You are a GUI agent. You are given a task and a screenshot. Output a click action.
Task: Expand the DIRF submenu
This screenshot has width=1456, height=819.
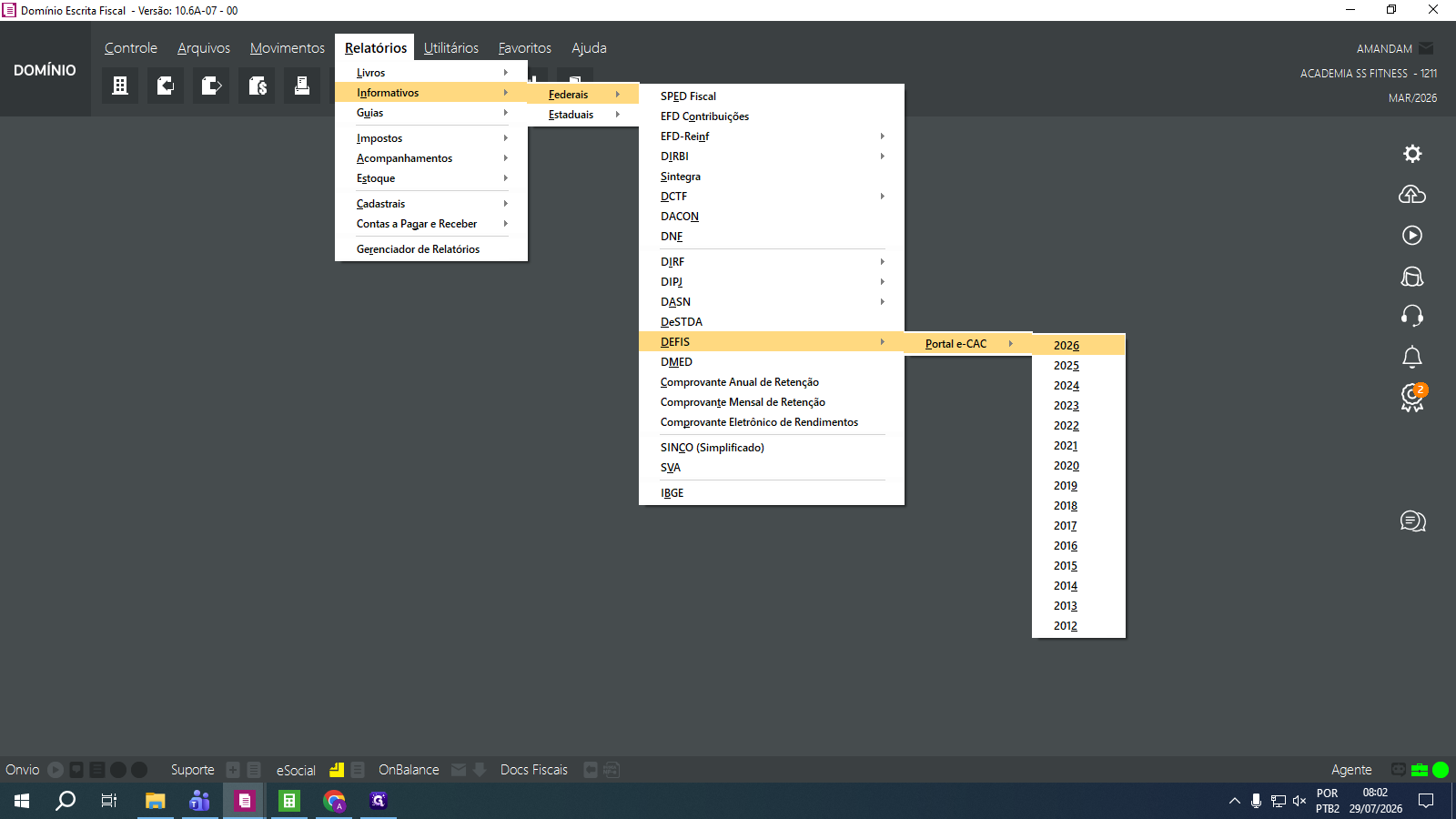point(772,262)
